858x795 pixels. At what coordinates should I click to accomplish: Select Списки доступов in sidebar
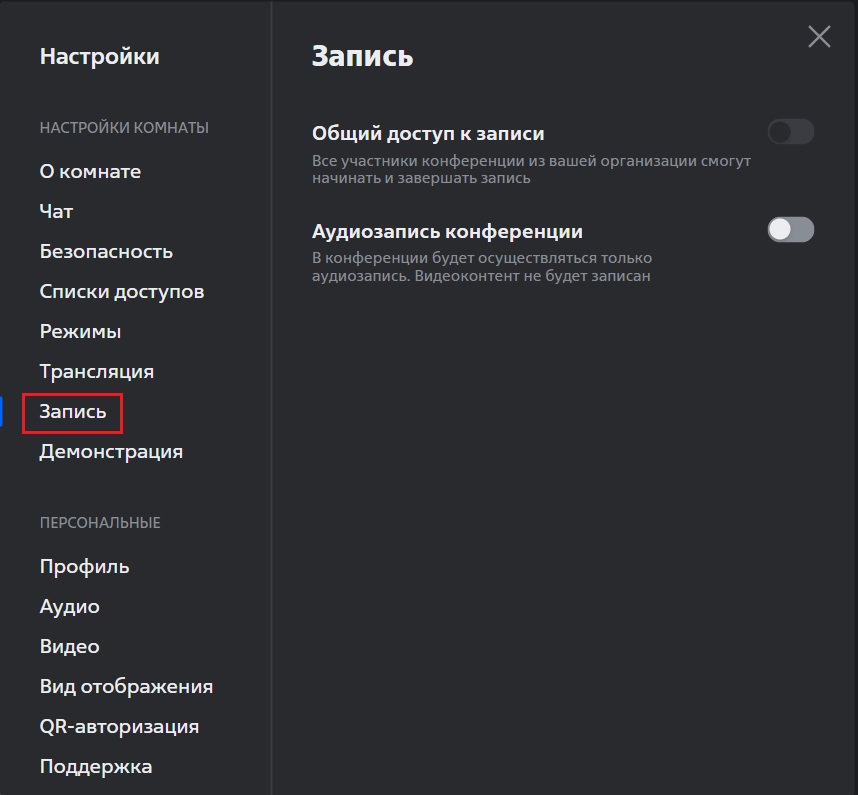click(x=121, y=292)
